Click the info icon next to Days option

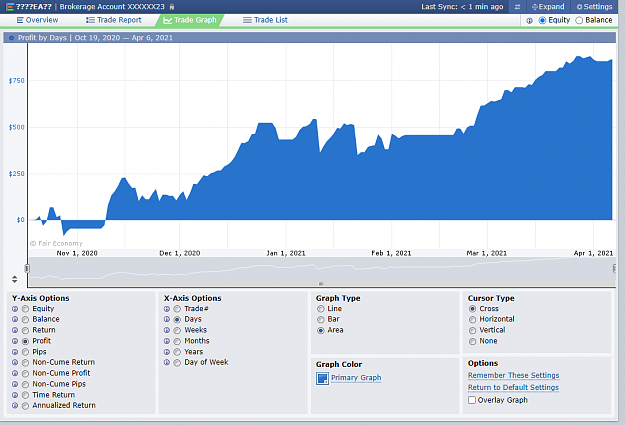[167, 319]
